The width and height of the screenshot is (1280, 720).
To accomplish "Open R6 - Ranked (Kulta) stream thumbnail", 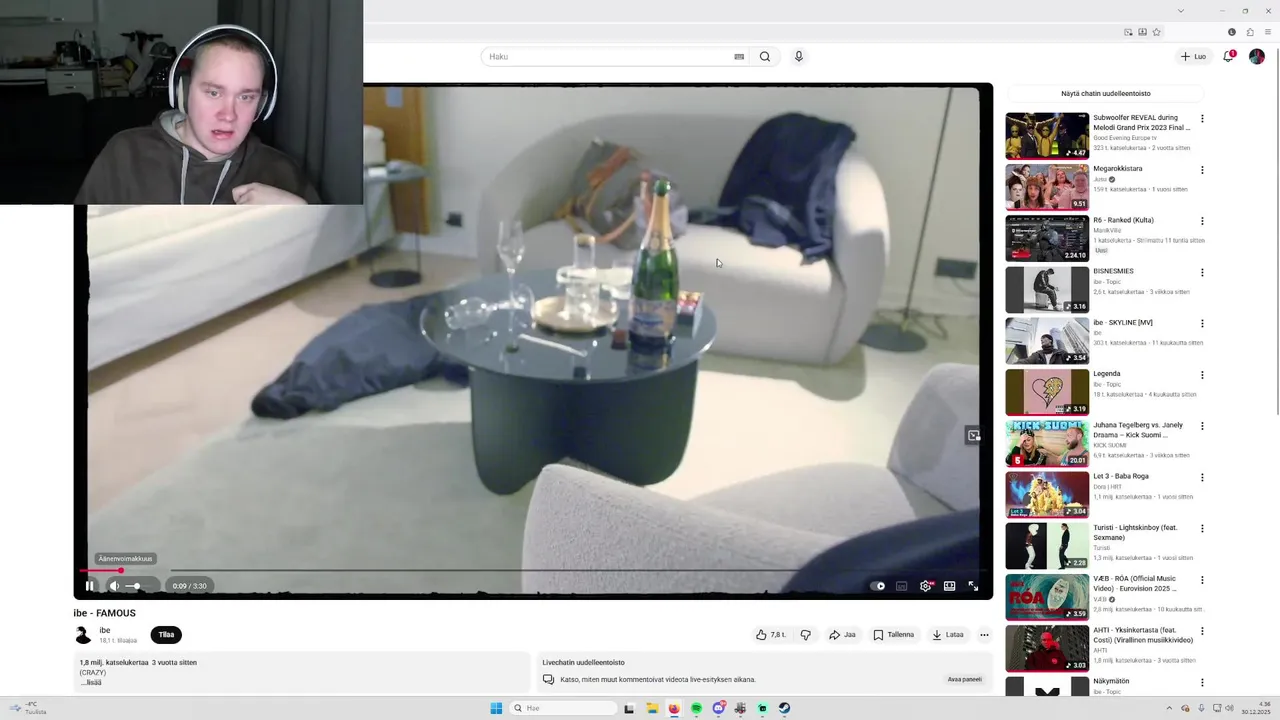I will pos(1047,238).
